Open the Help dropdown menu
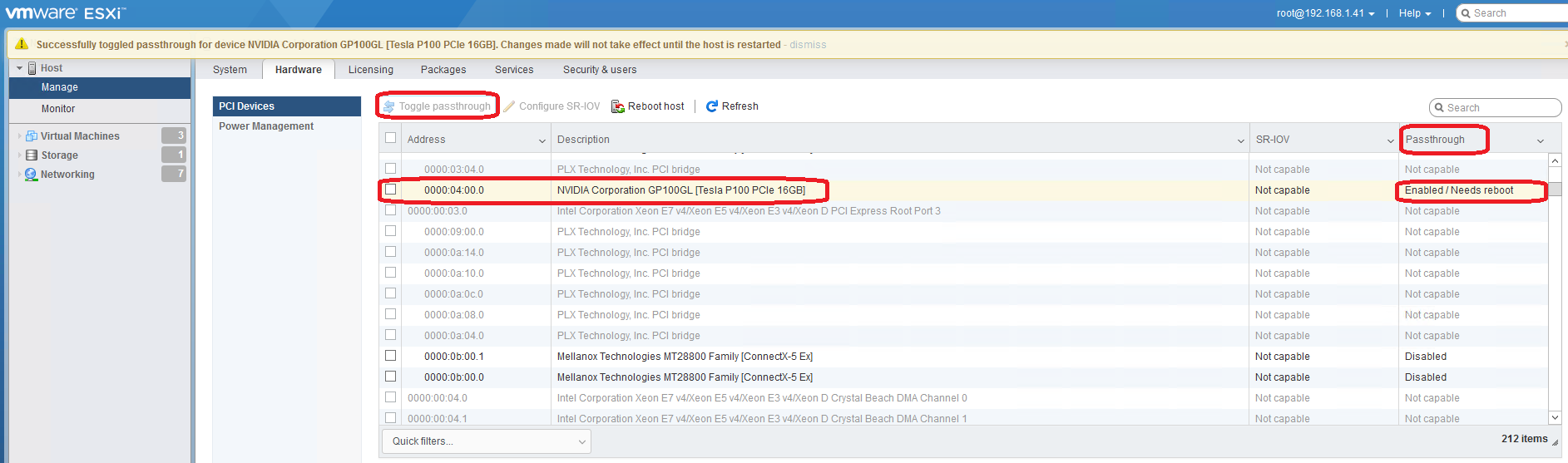Image resolution: width=1568 pixels, height=463 pixels. (1415, 13)
